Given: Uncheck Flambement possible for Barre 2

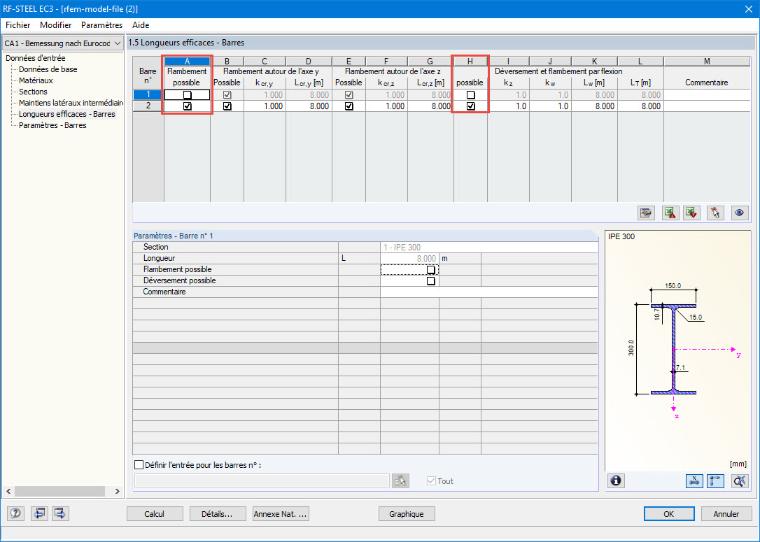Looking at the screenshot, I should 187,106.
